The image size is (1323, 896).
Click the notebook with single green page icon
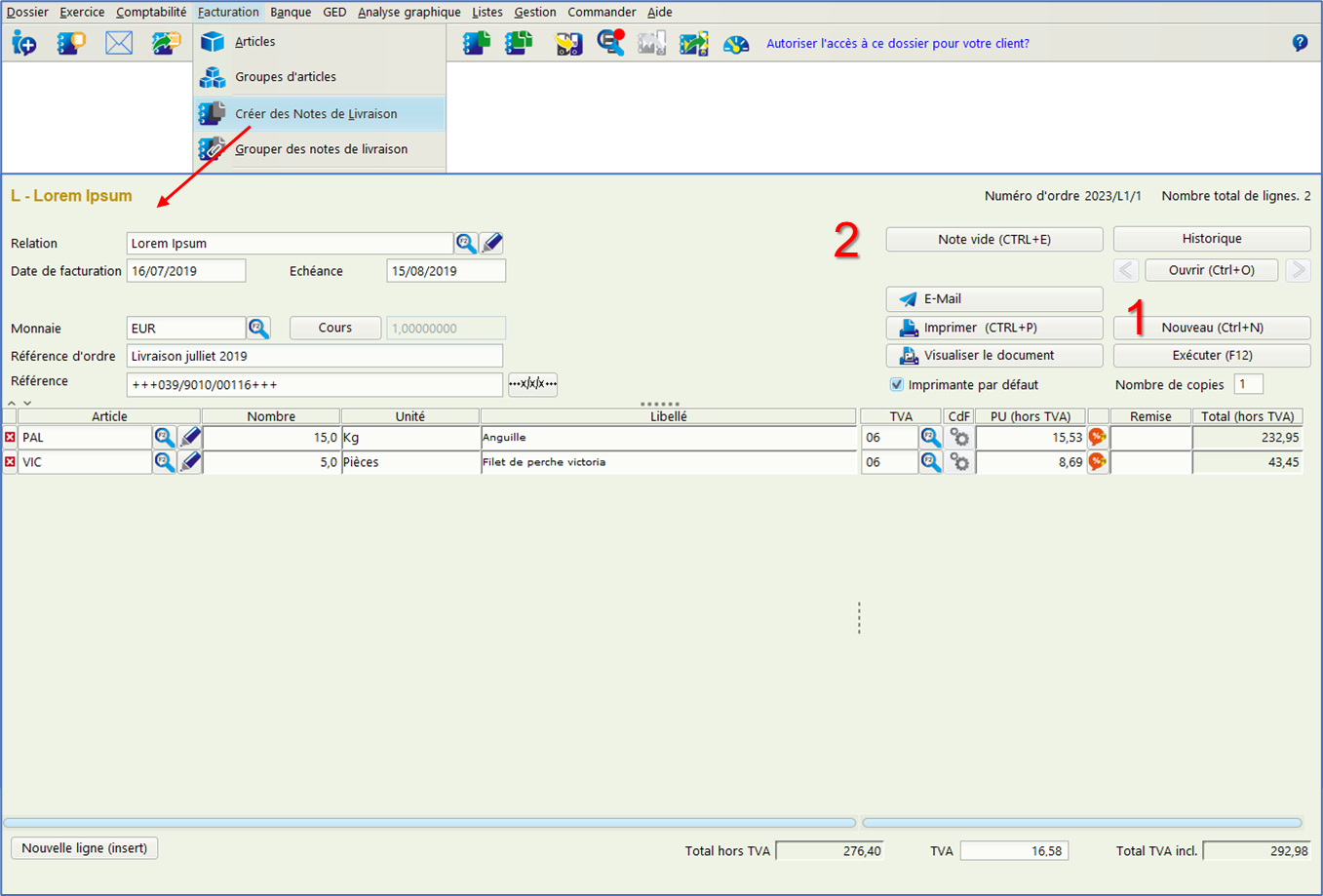[x=477, y=43]
